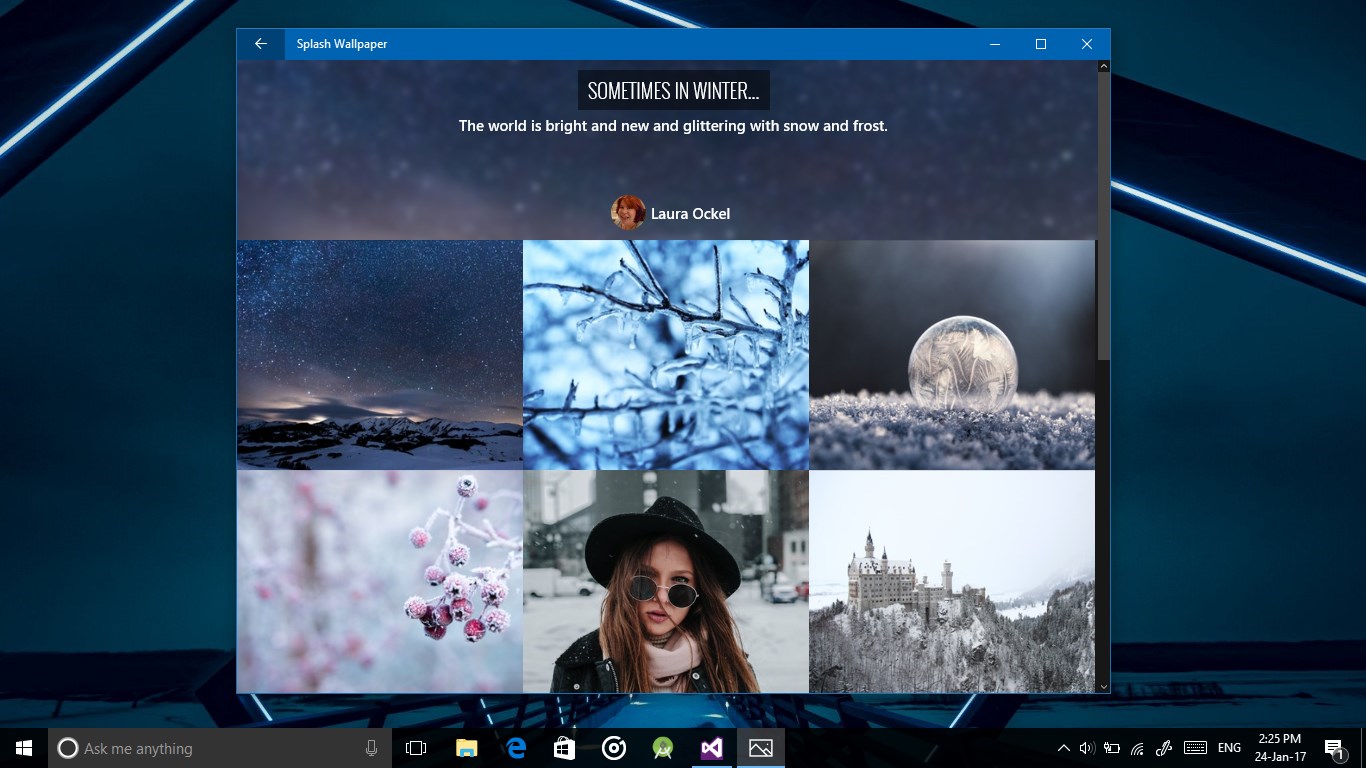
Task: Go back using the Splash Wallpaper arrow
Action: [261, 44]
